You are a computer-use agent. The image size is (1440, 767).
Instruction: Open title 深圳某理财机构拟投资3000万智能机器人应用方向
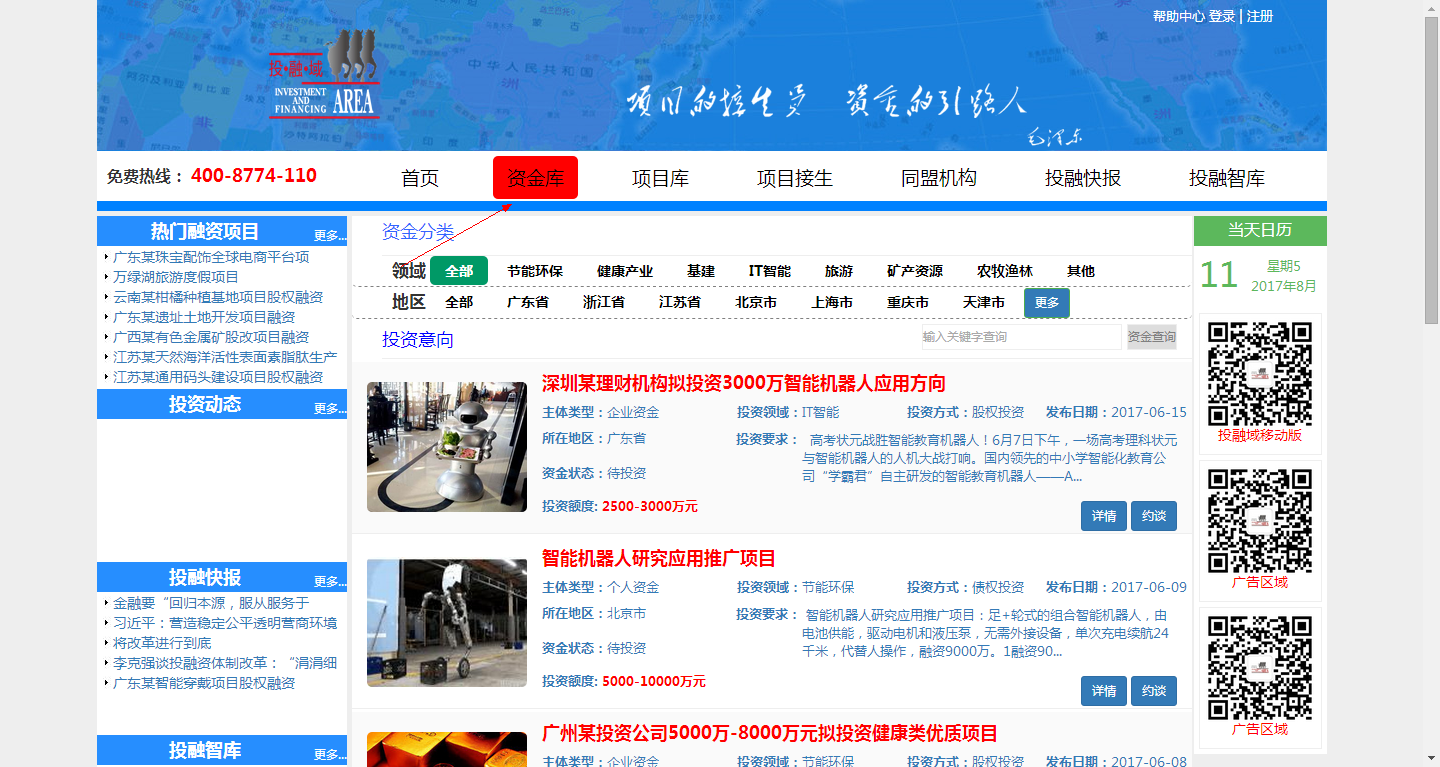(744, 384)
